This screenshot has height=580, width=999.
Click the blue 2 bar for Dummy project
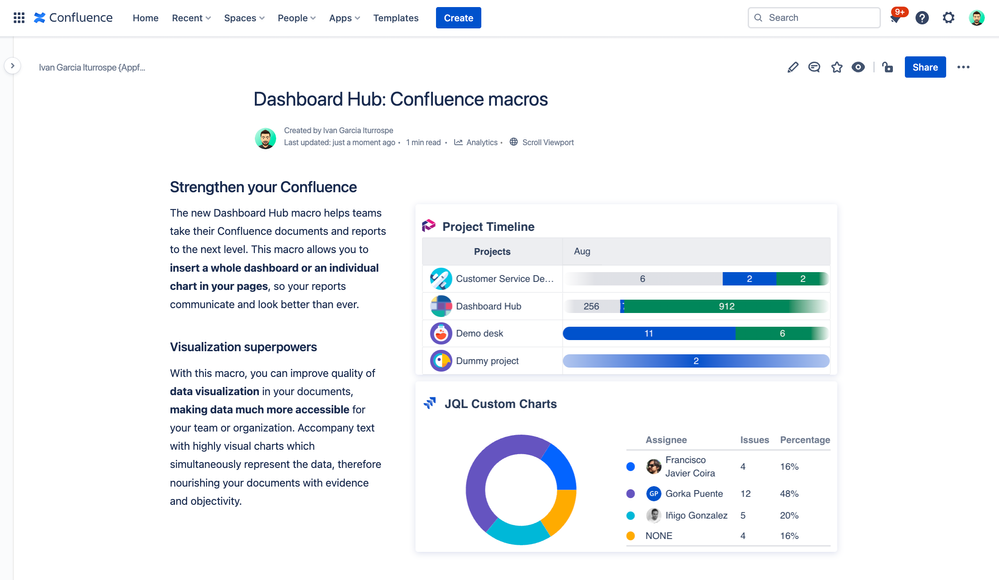coord(696,361)
